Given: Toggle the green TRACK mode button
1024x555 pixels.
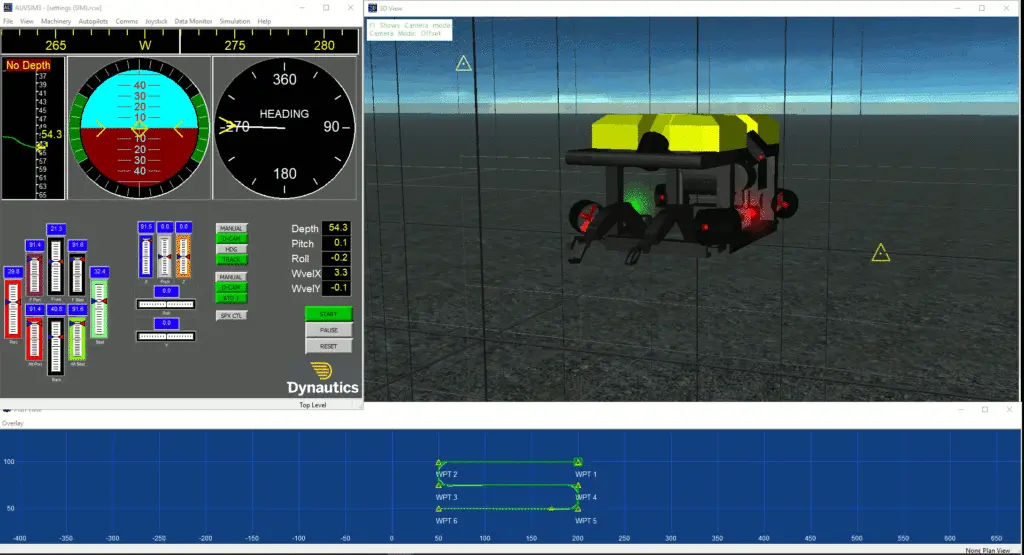Looking at the screenshot, I should [x=231, y=260].
